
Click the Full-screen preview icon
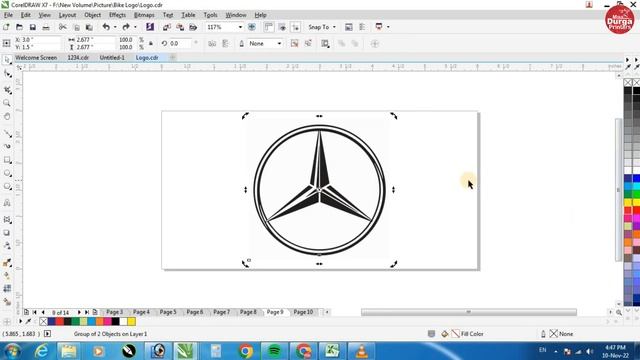coord(252,27)
